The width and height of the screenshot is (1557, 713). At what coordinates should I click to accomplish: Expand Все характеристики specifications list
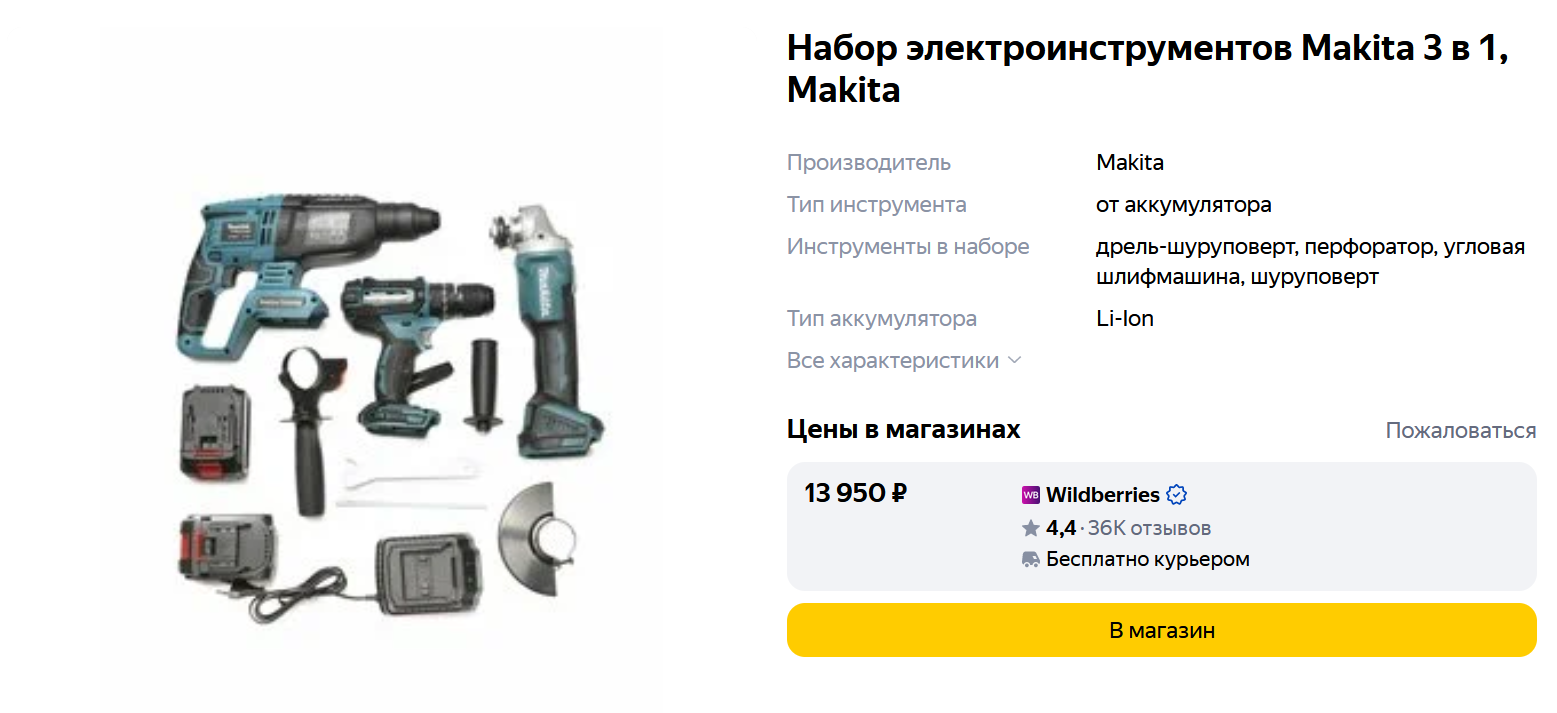tap(904, 361)
